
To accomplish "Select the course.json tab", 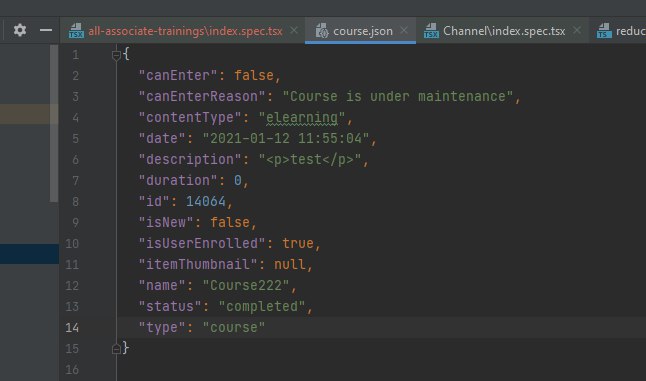I will pyautogui.click(x=363, y=31).
